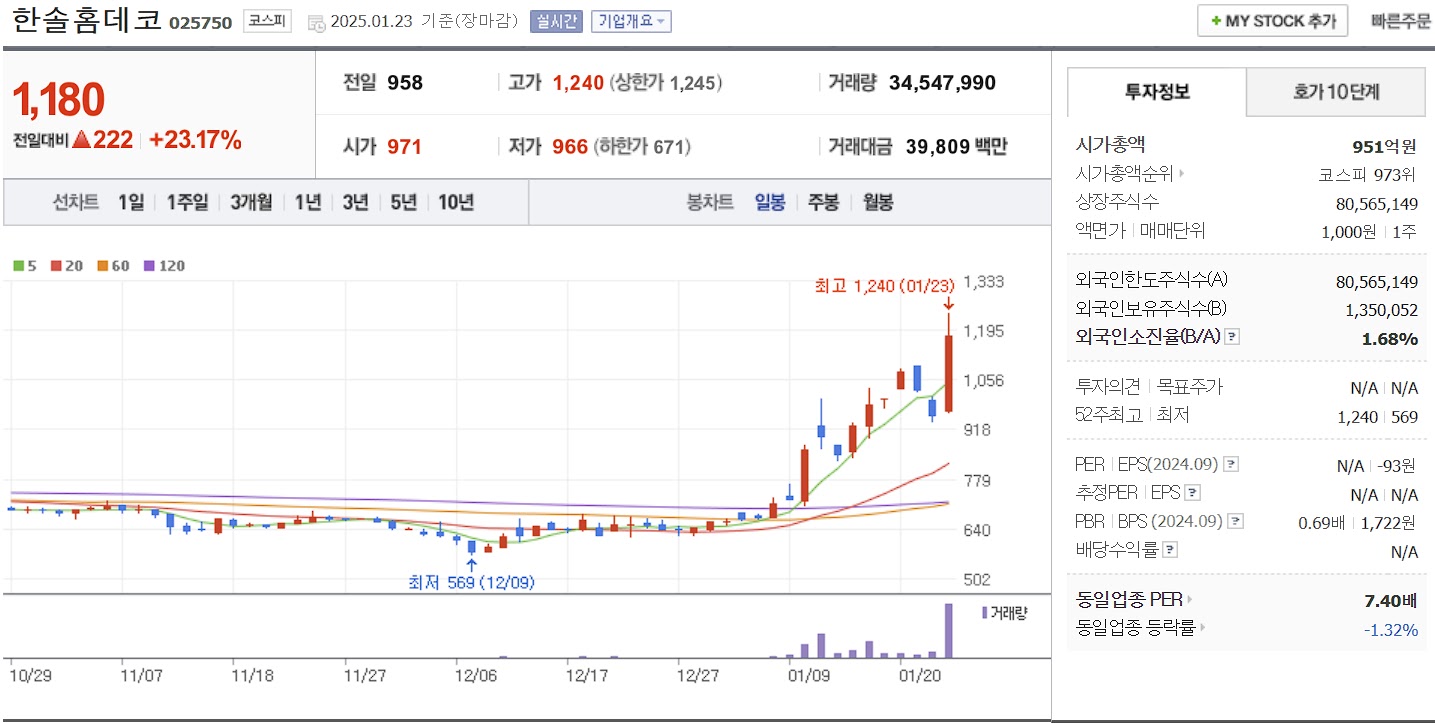Click the tallest volume bar on 01/23
This screenshot has width=1435, height=723.
948,630
